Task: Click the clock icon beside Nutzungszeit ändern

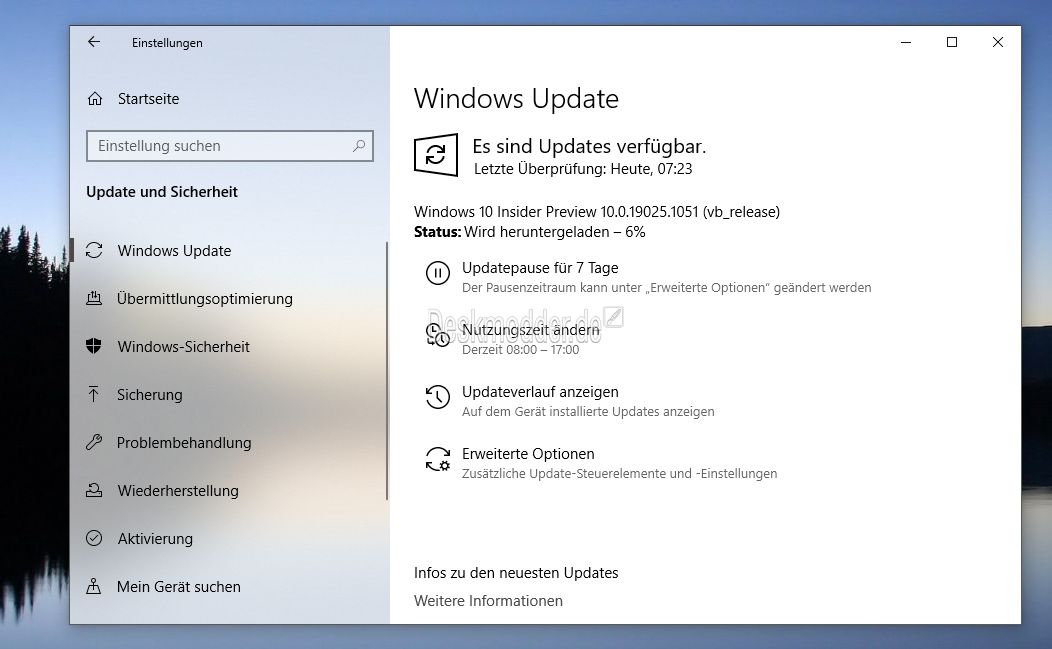Action: click(x=437, y=335)
